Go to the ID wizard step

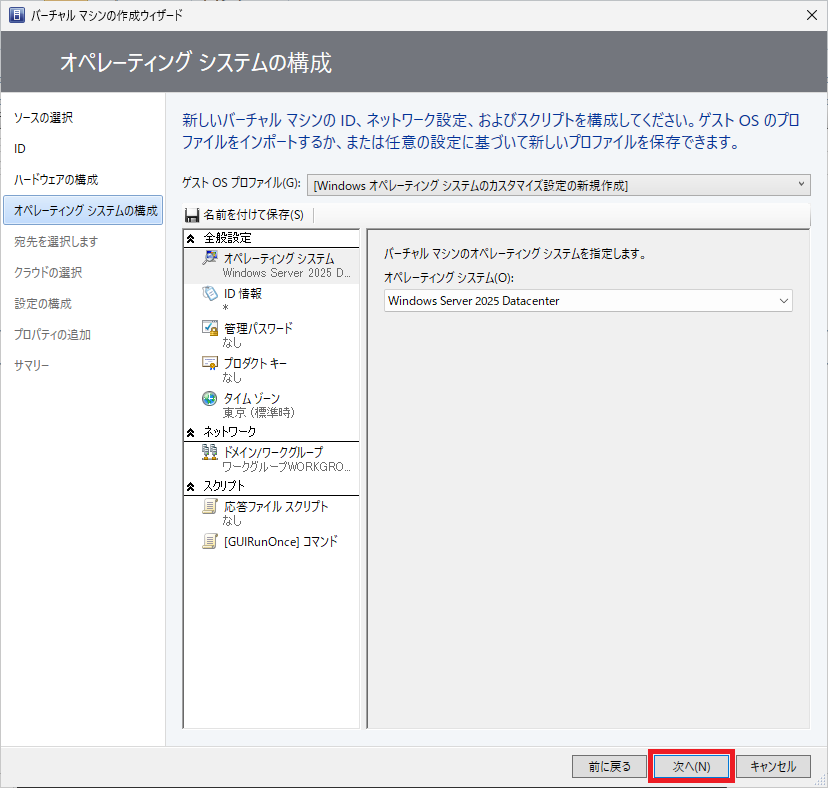click(20, 149)
